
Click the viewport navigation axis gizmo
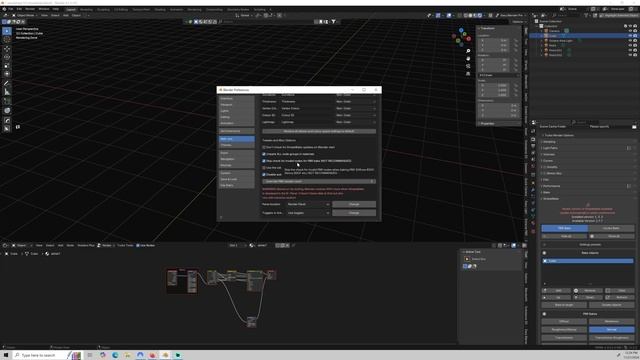(x=461, y=37)
